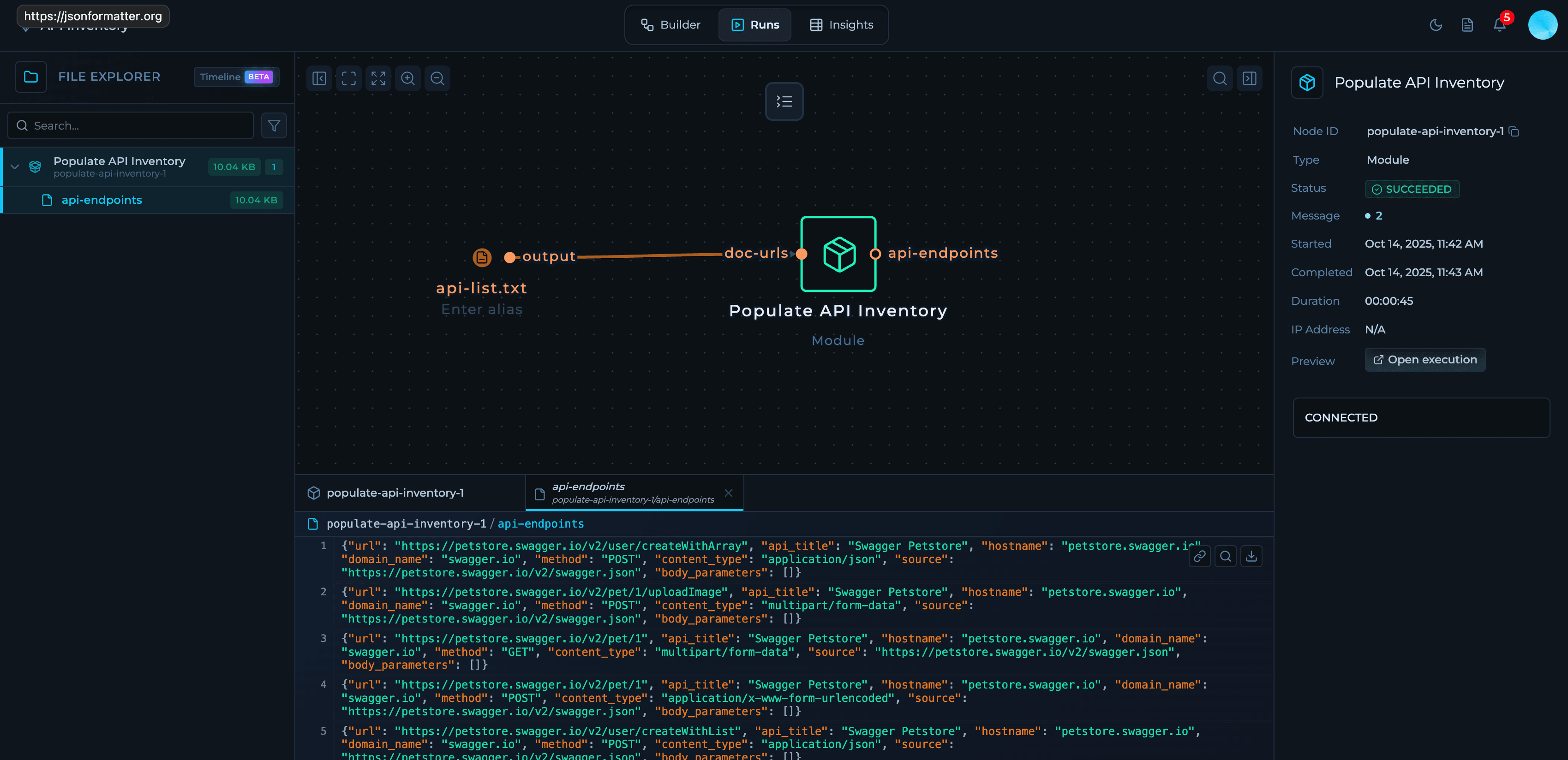The height and width of the screenshot is (760, 1568).
Task: Switch to the Timeline BETA view
Action: click(x=236, y=77)
